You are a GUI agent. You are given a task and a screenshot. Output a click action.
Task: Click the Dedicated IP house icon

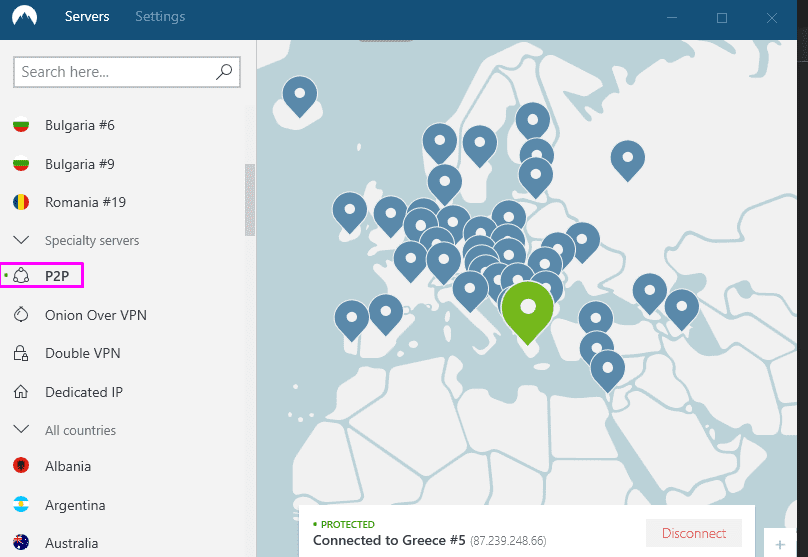coord(21,392)
